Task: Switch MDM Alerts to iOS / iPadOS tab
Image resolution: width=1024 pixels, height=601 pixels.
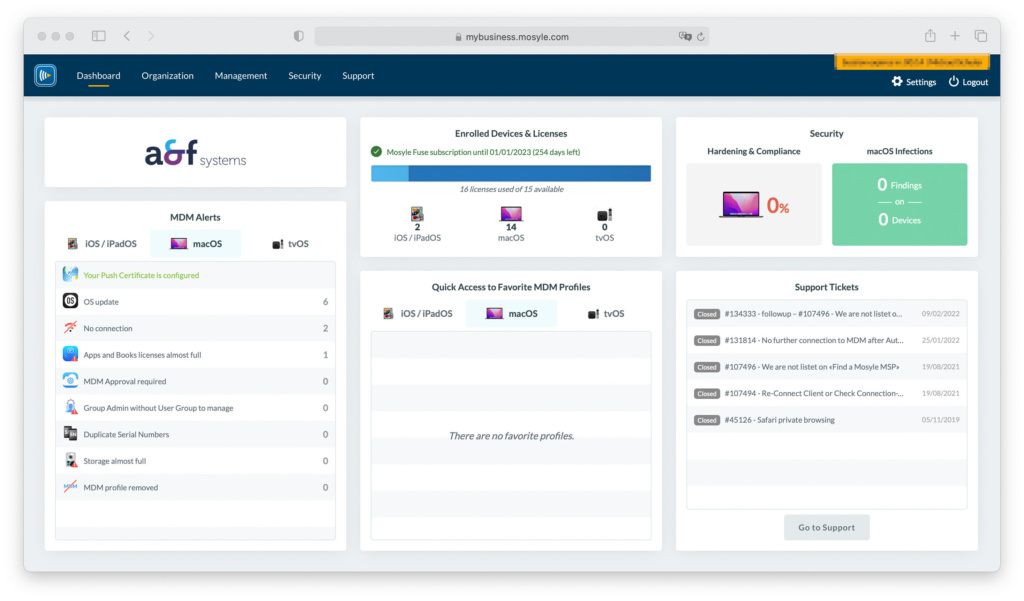Action: click(x=102, y=244)
